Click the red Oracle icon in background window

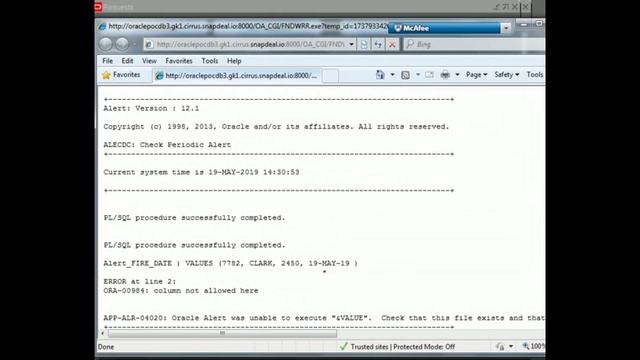(98, 7)
